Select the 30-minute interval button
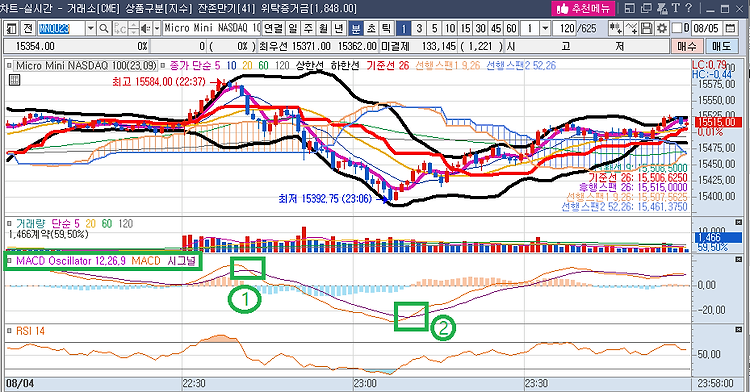The image size is (750, 392). tap(481, 29)
